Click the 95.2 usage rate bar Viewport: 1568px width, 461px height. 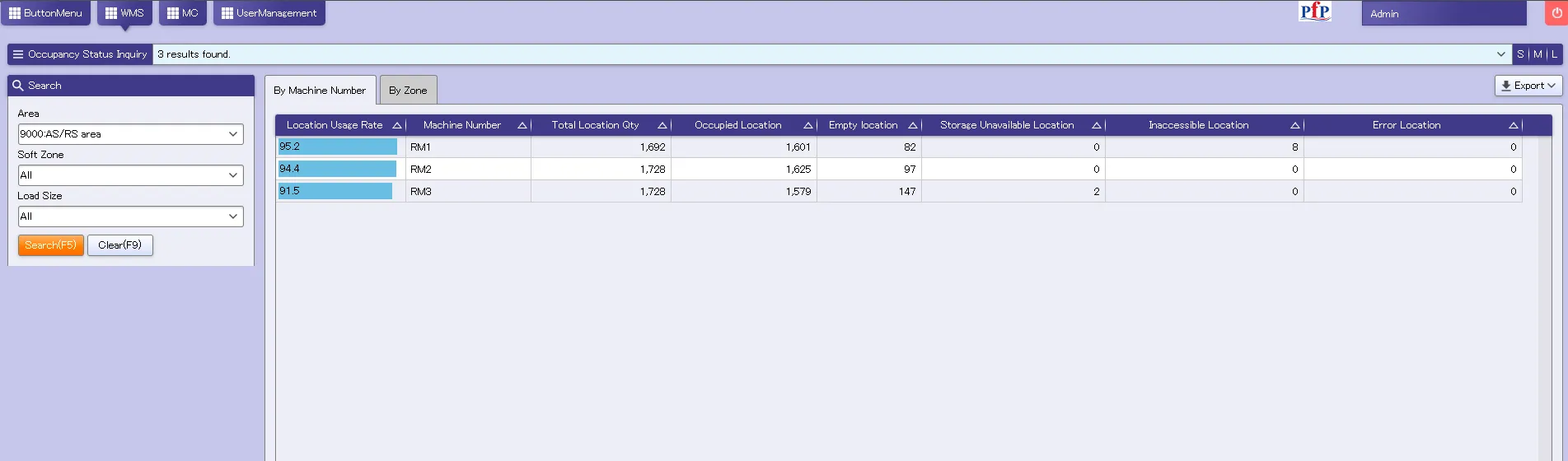coord(338,147)
